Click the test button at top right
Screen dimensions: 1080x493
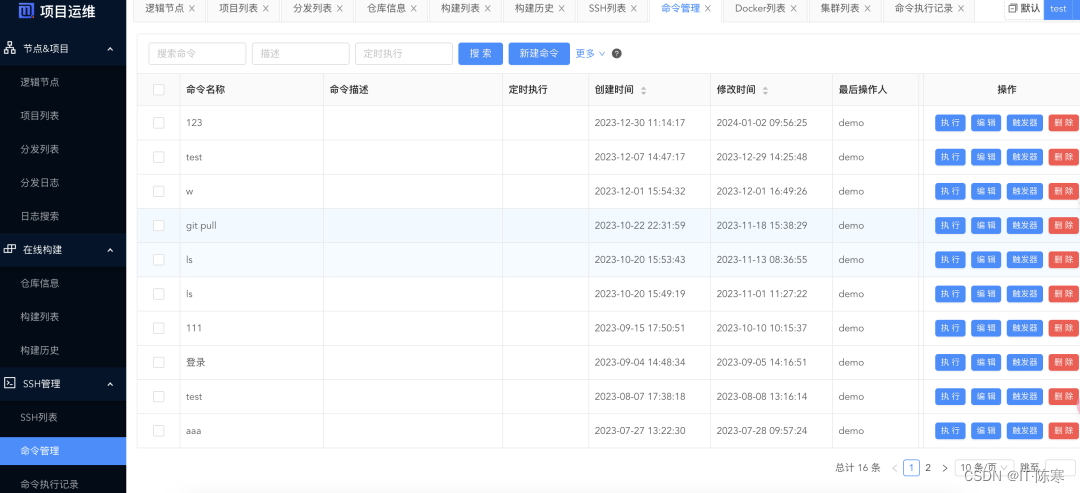[x=1059, y=8]
